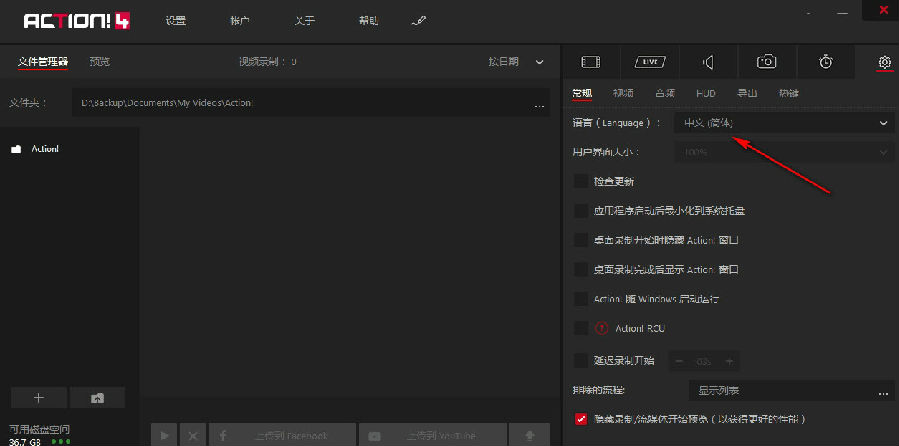The width and height of the screenshot is (899, 446).
Task: Toggle run Action! with Windows startup checkbox
Action: pos(581,299)
